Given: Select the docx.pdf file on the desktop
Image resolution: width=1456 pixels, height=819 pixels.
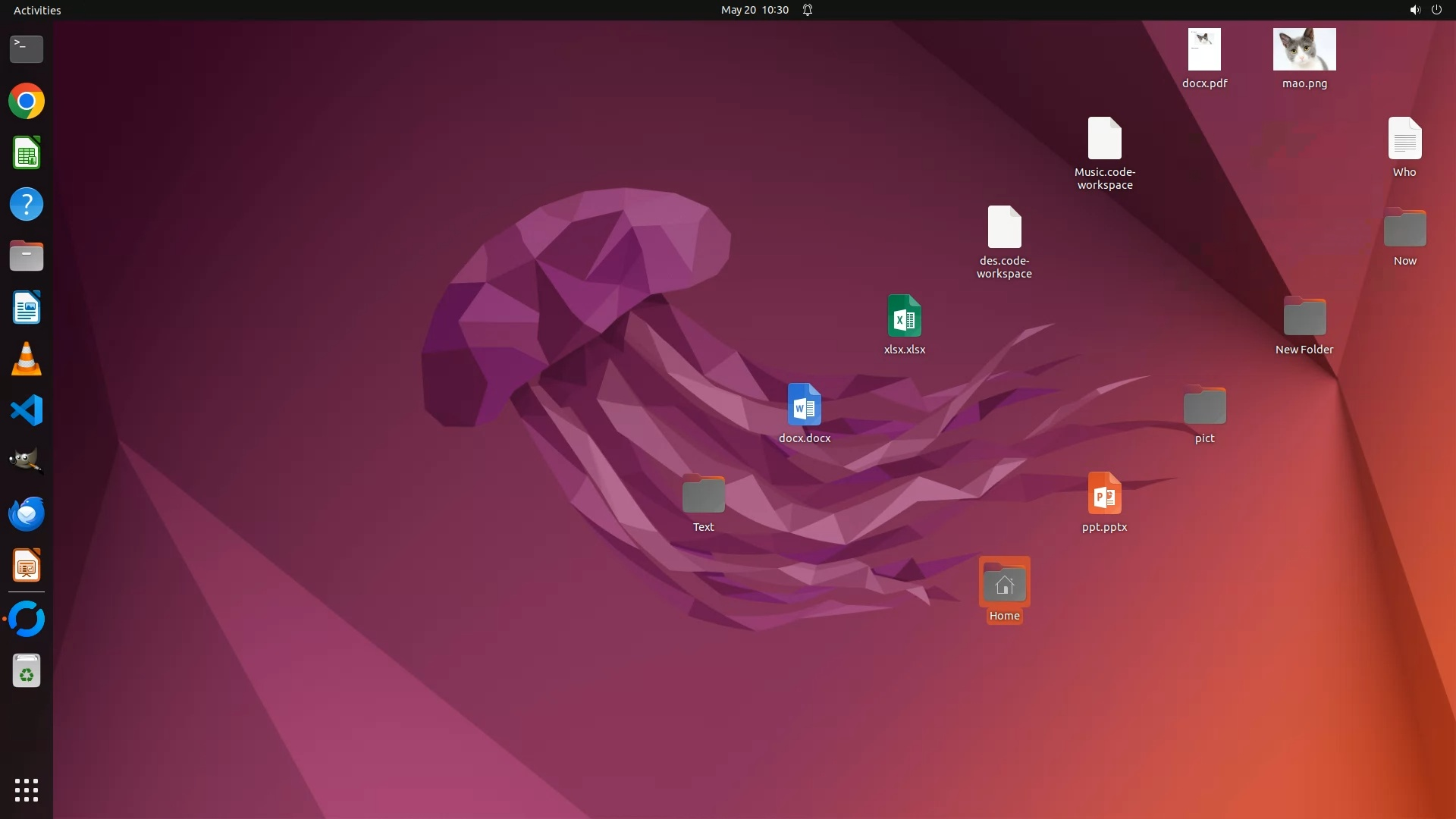Looking at the screenshot, I should tap(1204, 50).
